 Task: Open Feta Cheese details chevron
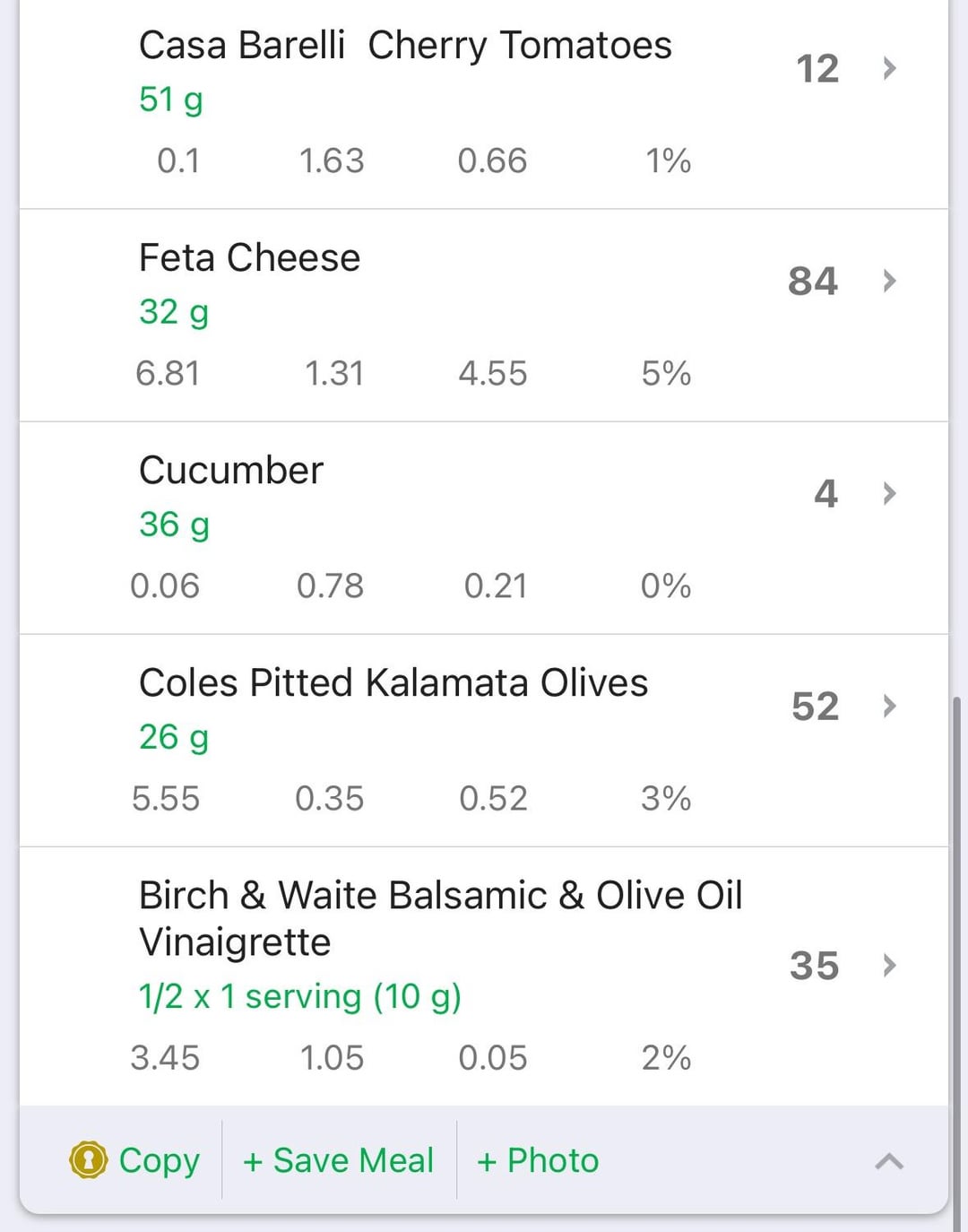point(889,281)
